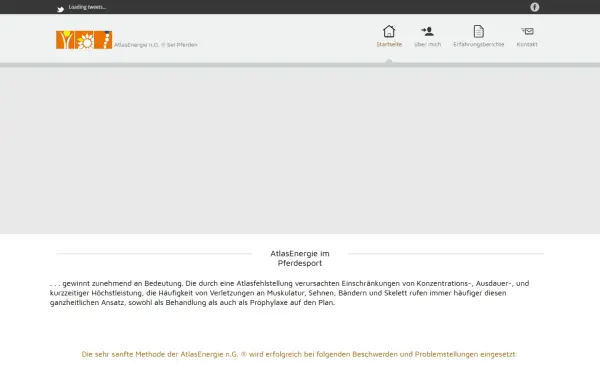
Task: Click the 'Loading tweets...' text
Action: coord(87,7)
